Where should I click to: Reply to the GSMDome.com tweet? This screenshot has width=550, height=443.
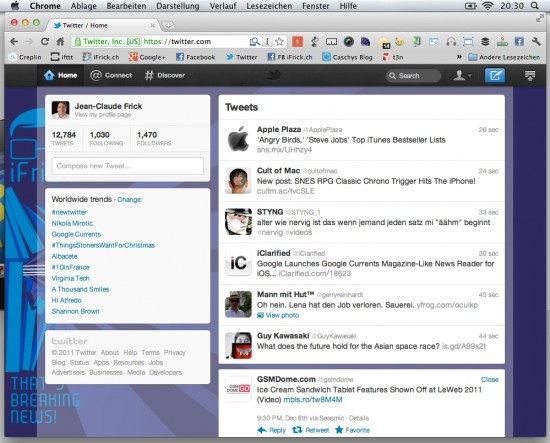tap(271, 430)
